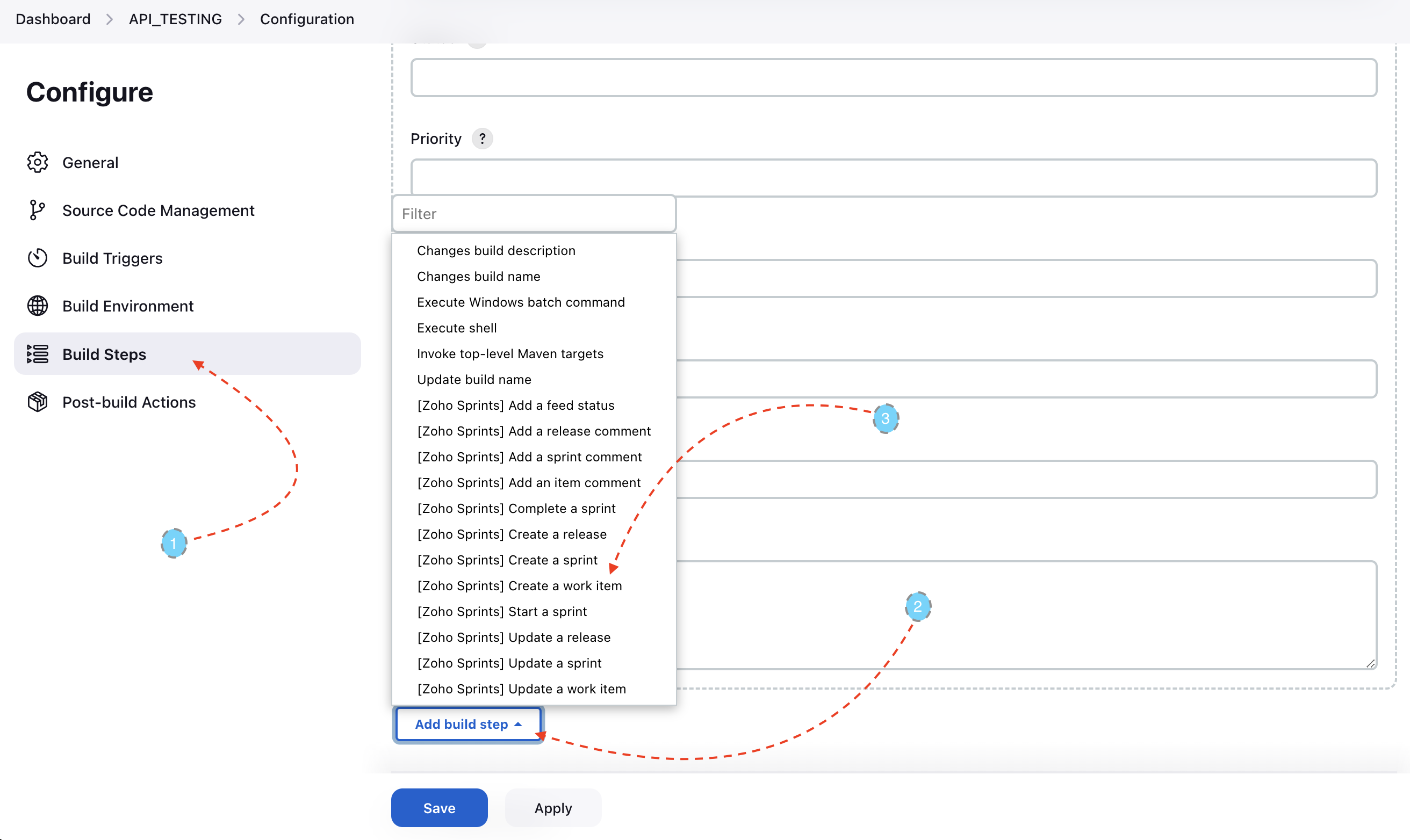Select Zoho Sprints Add a release comment
This screenshot has width=1410, height=840.
click(534, 431)
